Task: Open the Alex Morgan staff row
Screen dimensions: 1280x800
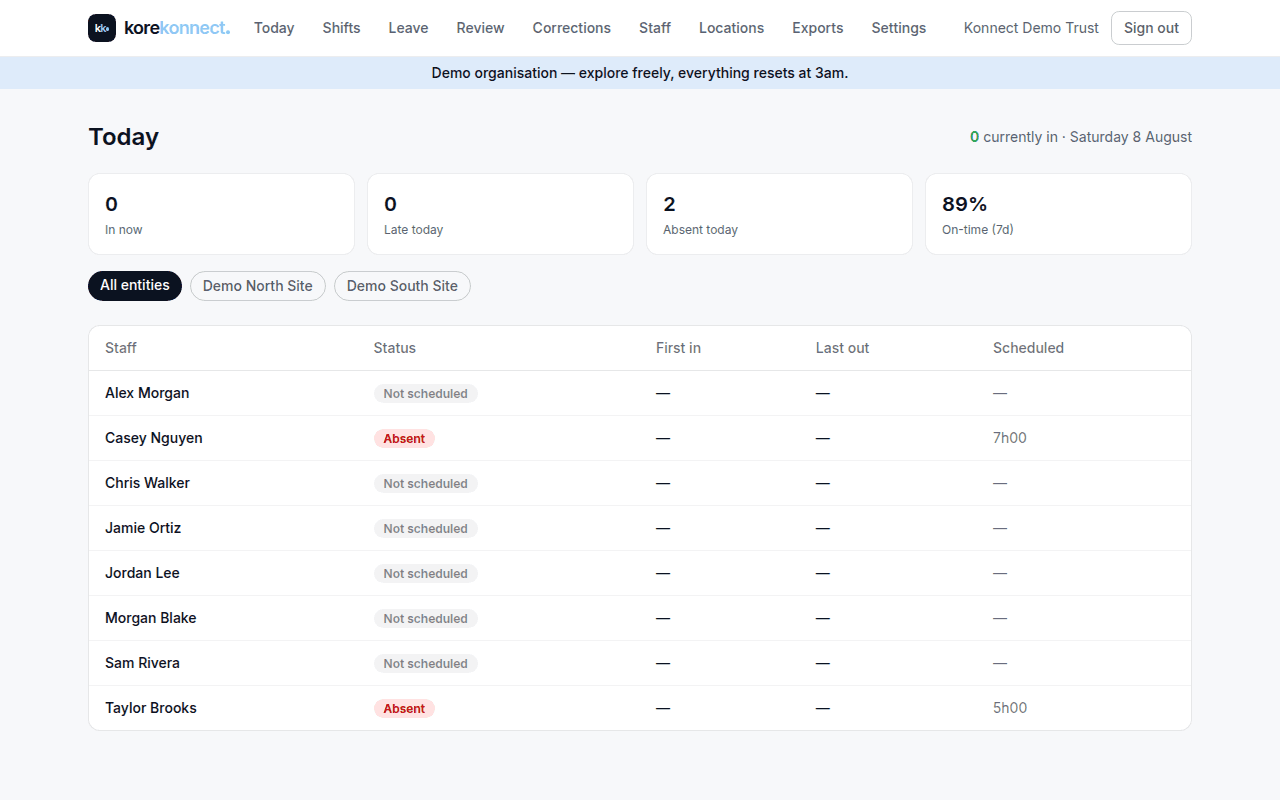Action: pyautogui.click(x=640, y=393)
